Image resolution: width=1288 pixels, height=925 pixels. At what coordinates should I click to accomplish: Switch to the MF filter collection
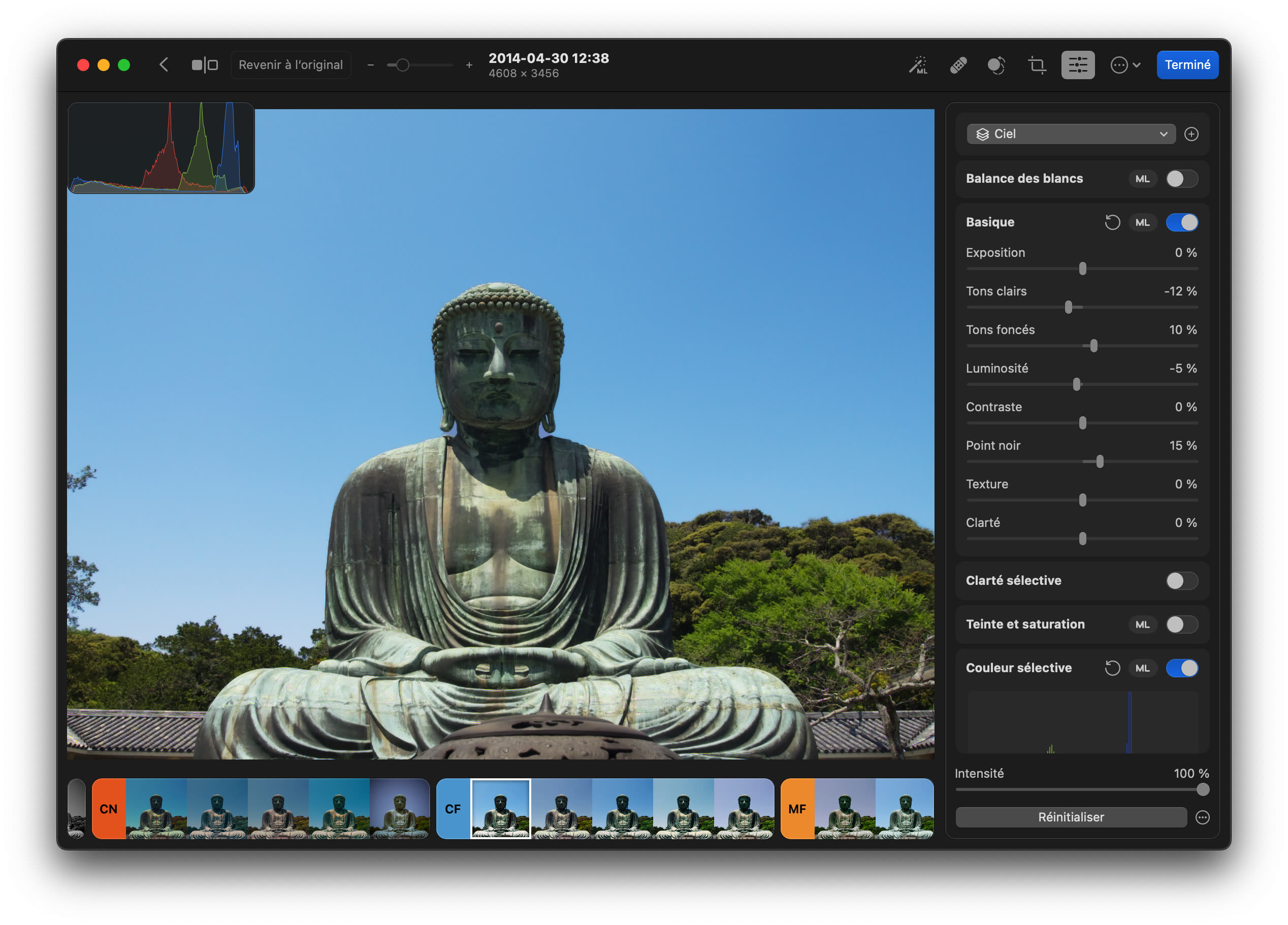[x=797, y=809]
